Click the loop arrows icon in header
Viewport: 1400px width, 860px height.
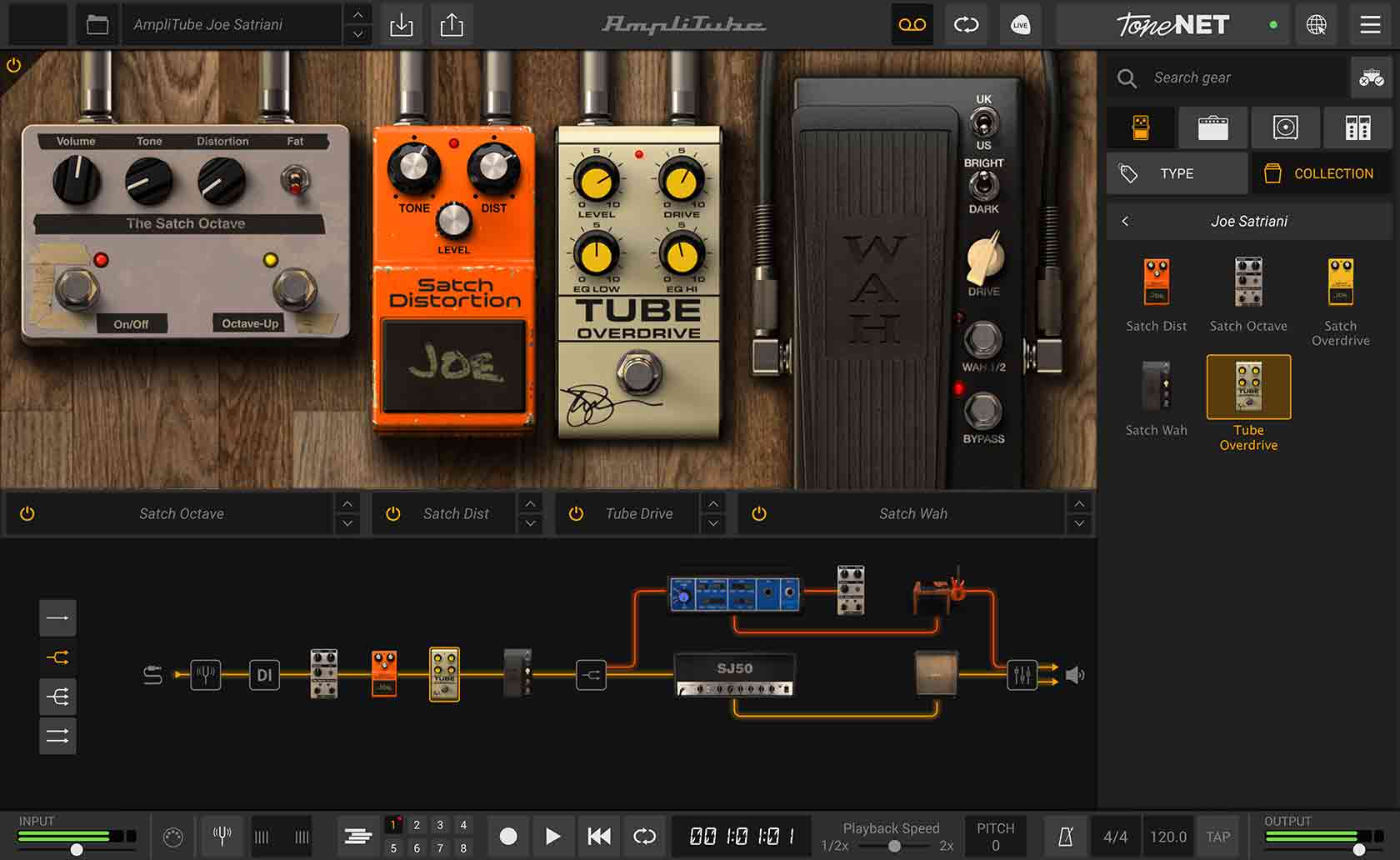point(966,24)
